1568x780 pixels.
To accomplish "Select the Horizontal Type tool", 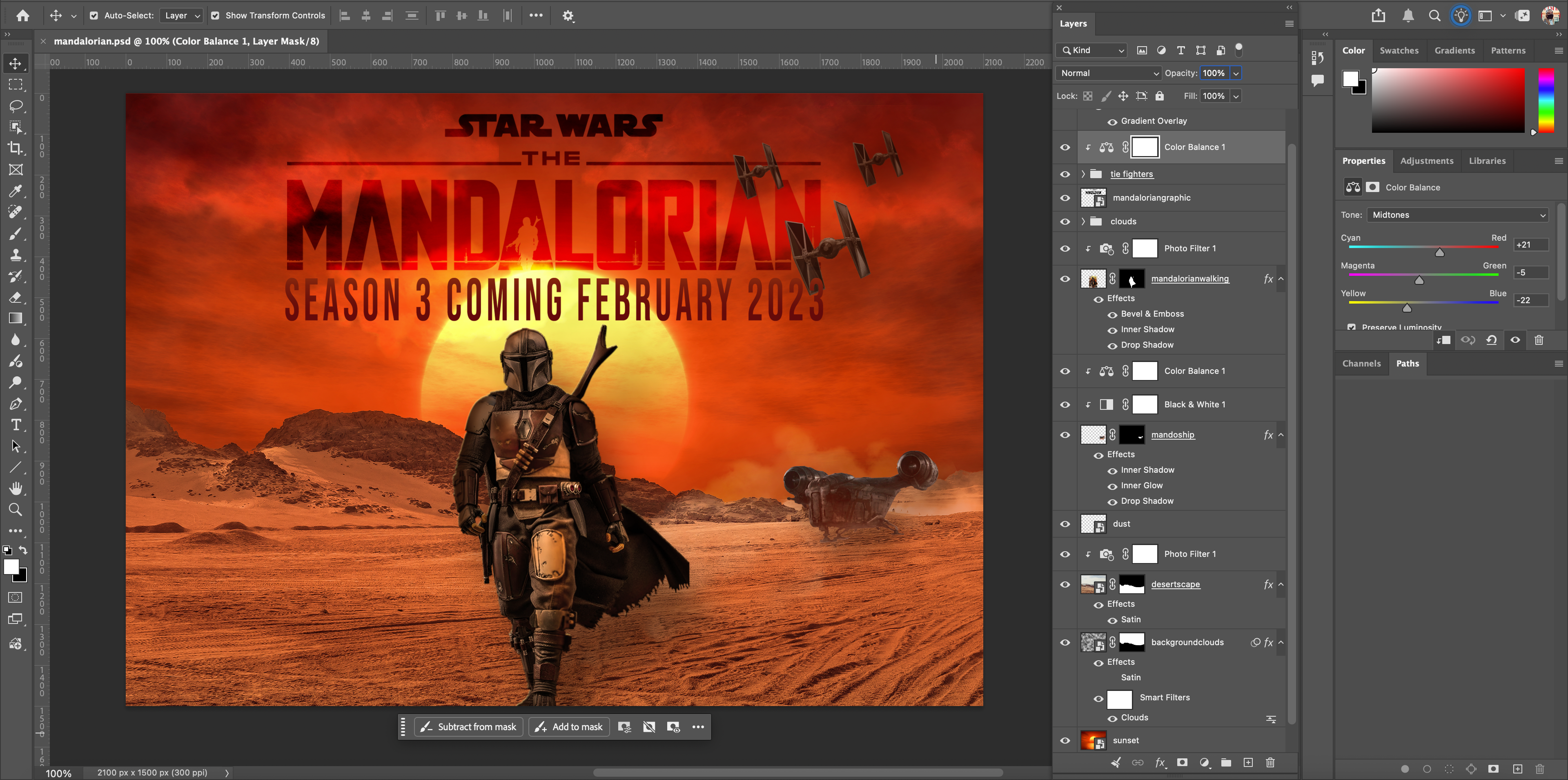I will coord(16,425).
